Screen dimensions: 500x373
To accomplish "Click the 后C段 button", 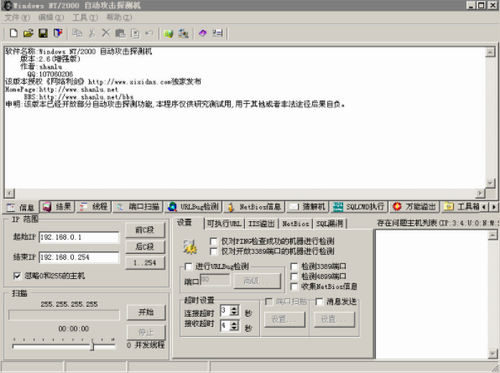I will click(x=145, y=247).
